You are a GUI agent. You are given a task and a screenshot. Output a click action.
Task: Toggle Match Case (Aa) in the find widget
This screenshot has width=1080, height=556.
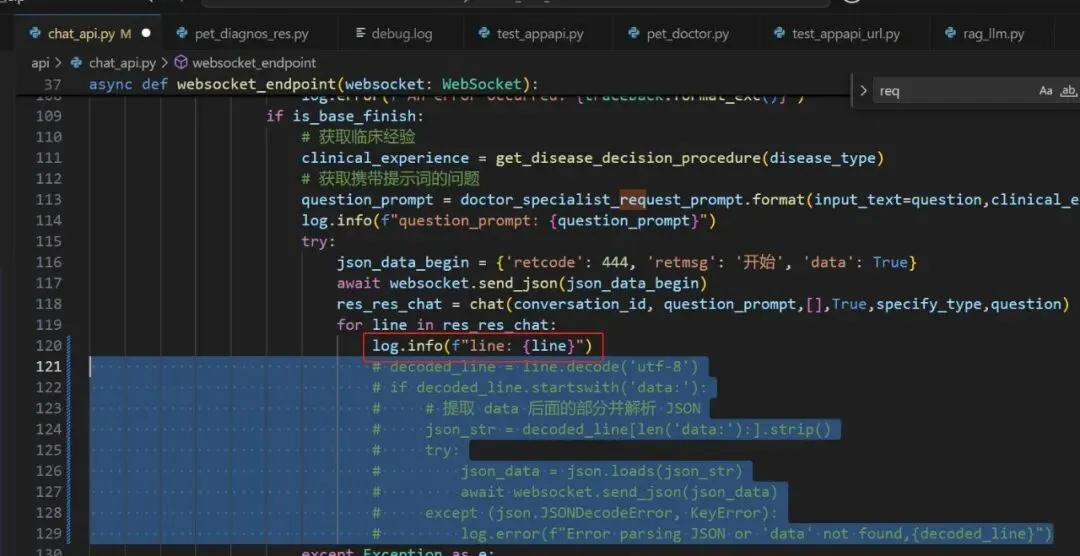click(x=1046, y=91)
